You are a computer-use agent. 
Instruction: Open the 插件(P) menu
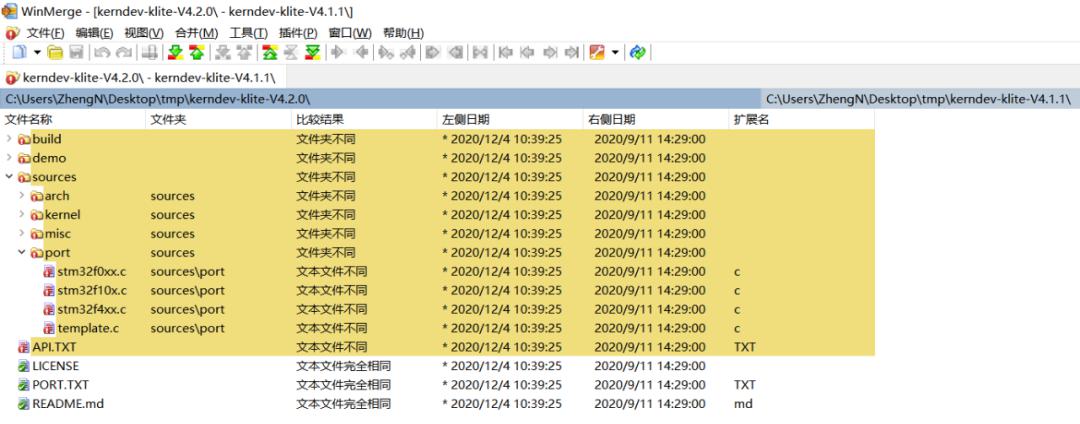click(298, 33)
